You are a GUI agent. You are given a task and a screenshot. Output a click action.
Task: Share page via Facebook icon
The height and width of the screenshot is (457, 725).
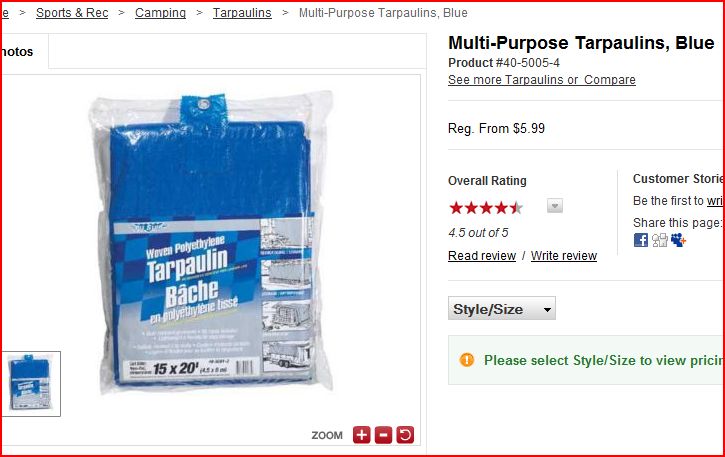640,240
